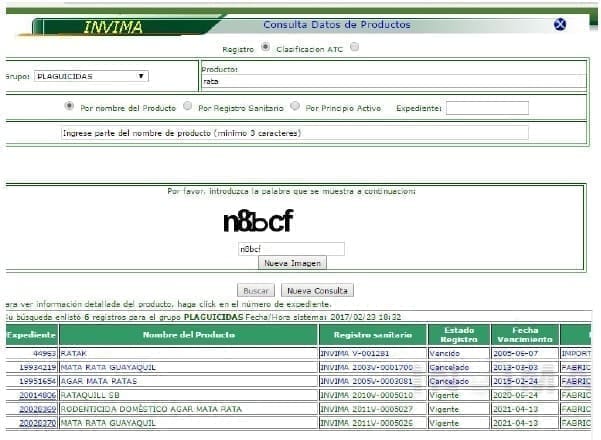Click product name RATAQUILL SB
The height and width of the screenshot is (440, 601).
click(x=90, y=395)
